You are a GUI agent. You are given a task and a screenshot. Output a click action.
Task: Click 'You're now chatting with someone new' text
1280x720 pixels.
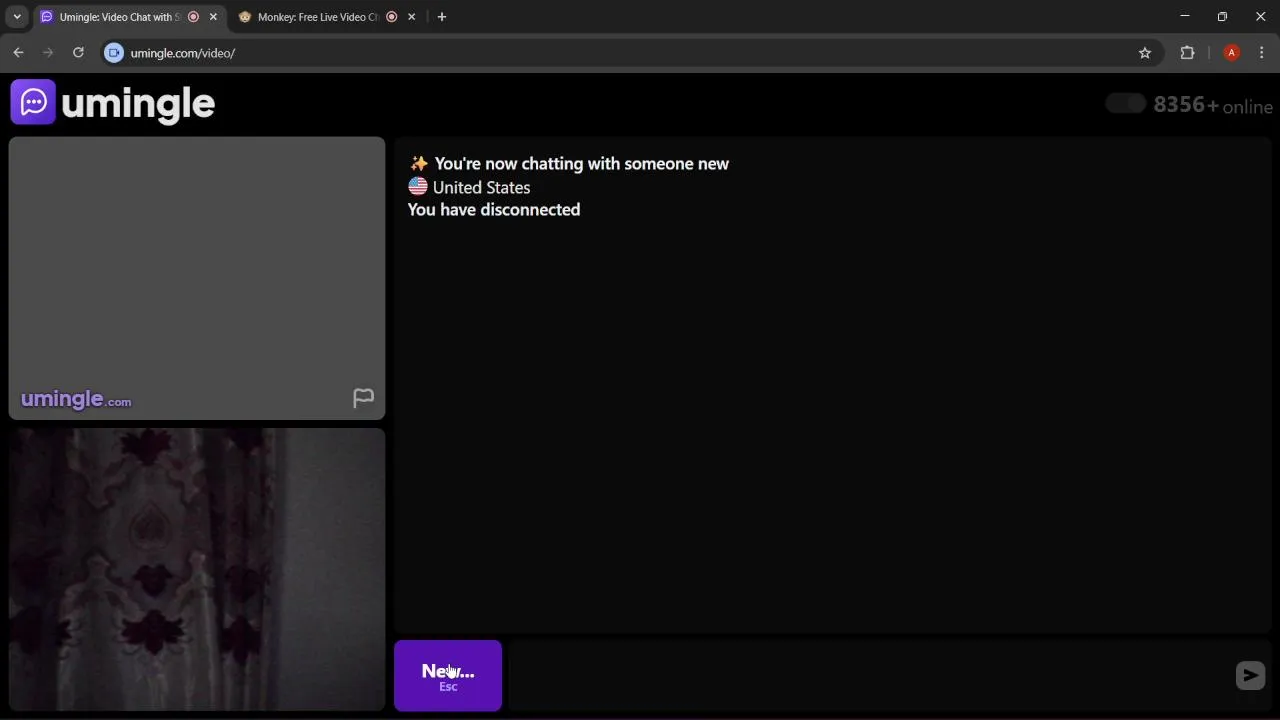click(582, 164)
